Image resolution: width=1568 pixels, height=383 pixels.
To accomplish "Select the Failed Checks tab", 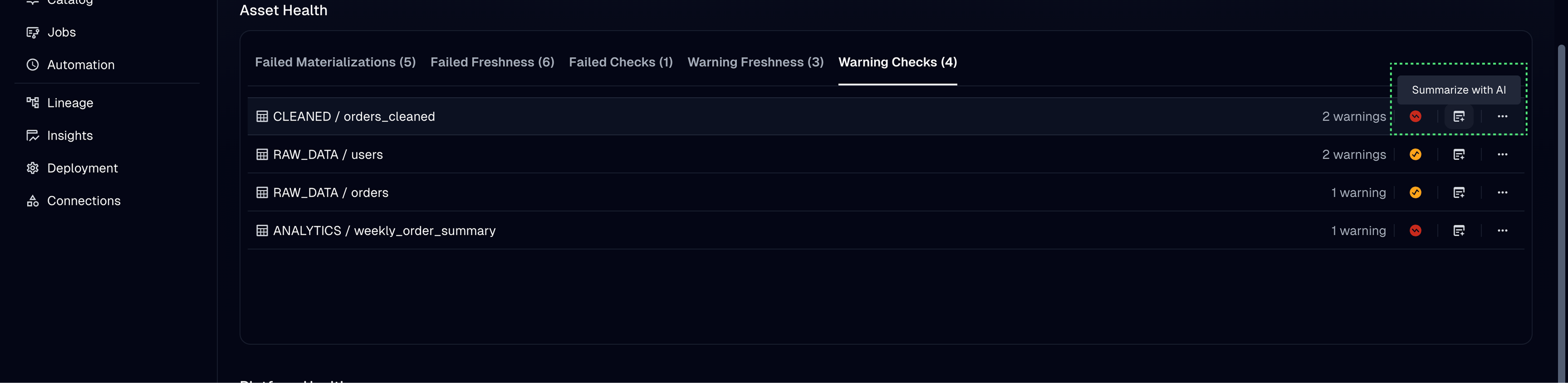I will (620, 61).
